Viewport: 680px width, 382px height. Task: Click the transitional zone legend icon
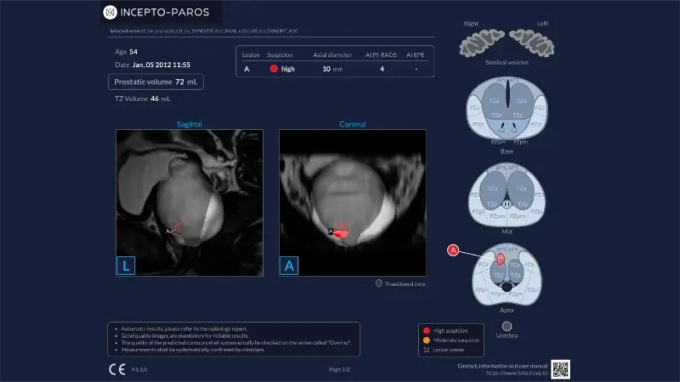(x=379, y=283)
